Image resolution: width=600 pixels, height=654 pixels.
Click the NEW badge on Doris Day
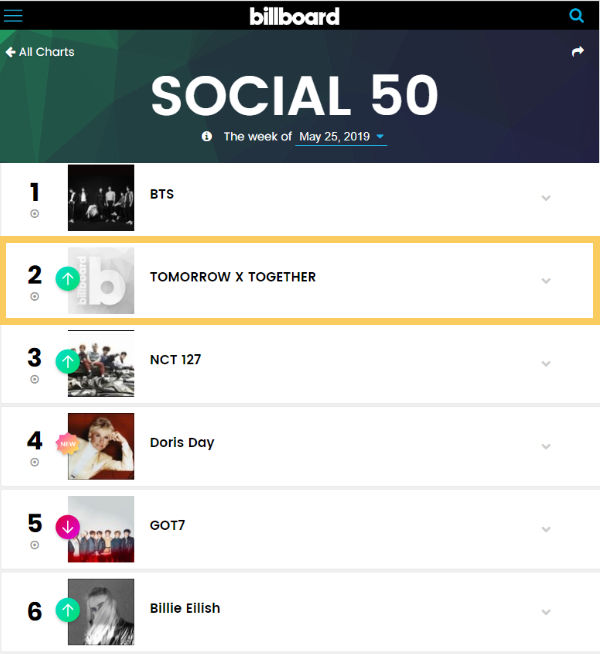pos(68,442)
